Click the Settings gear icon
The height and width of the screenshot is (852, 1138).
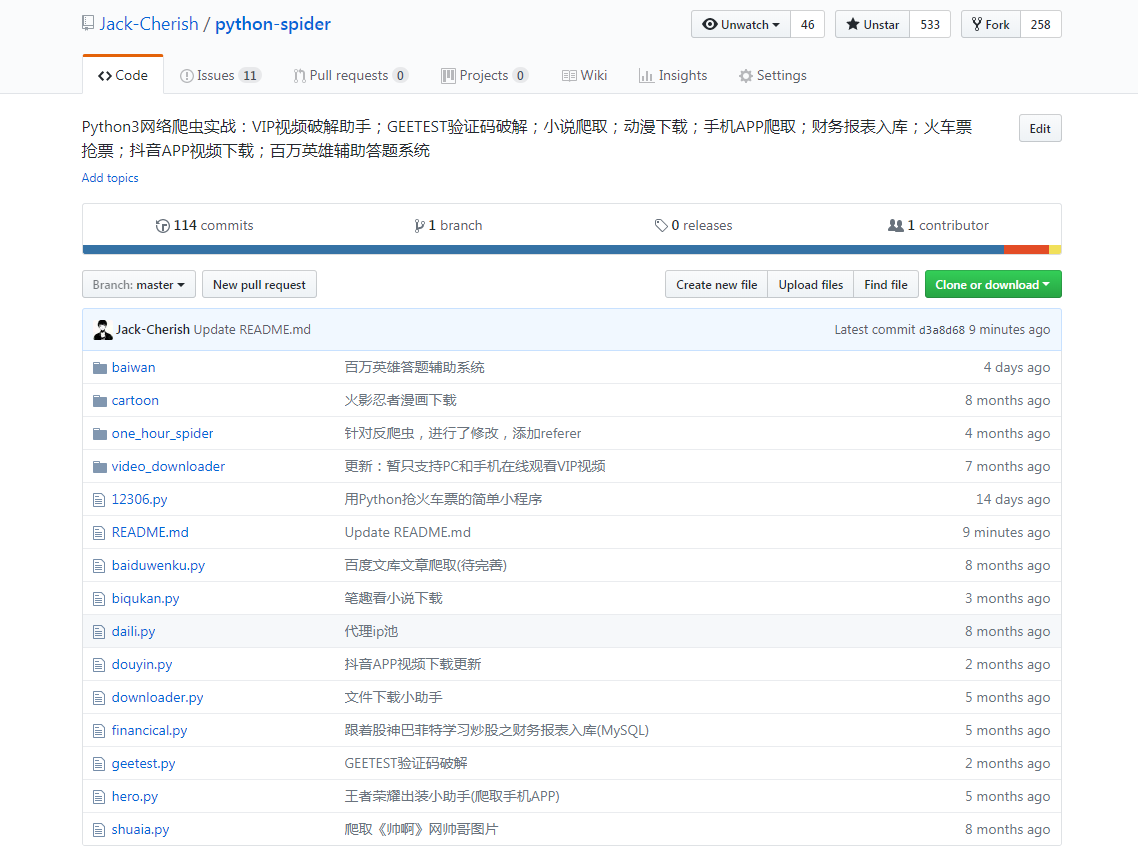[x=745, y=75]
